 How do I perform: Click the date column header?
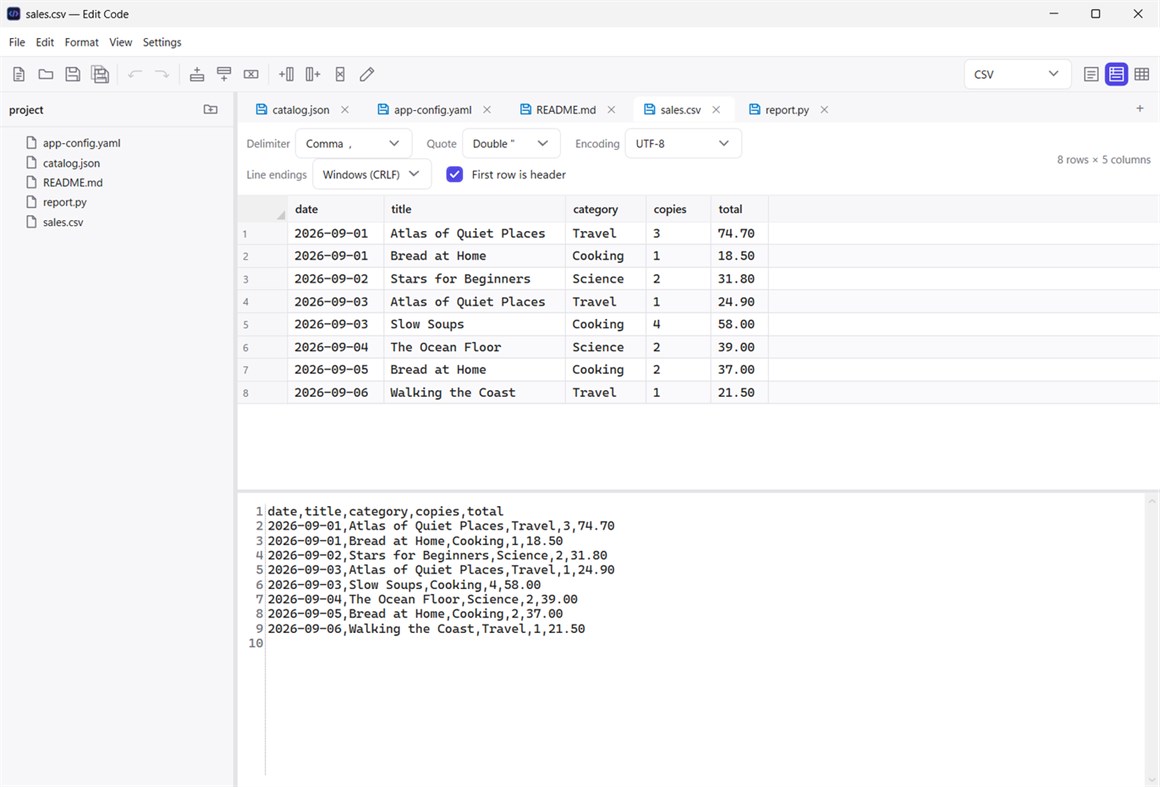pyautogui.click(x=336, y=209)
